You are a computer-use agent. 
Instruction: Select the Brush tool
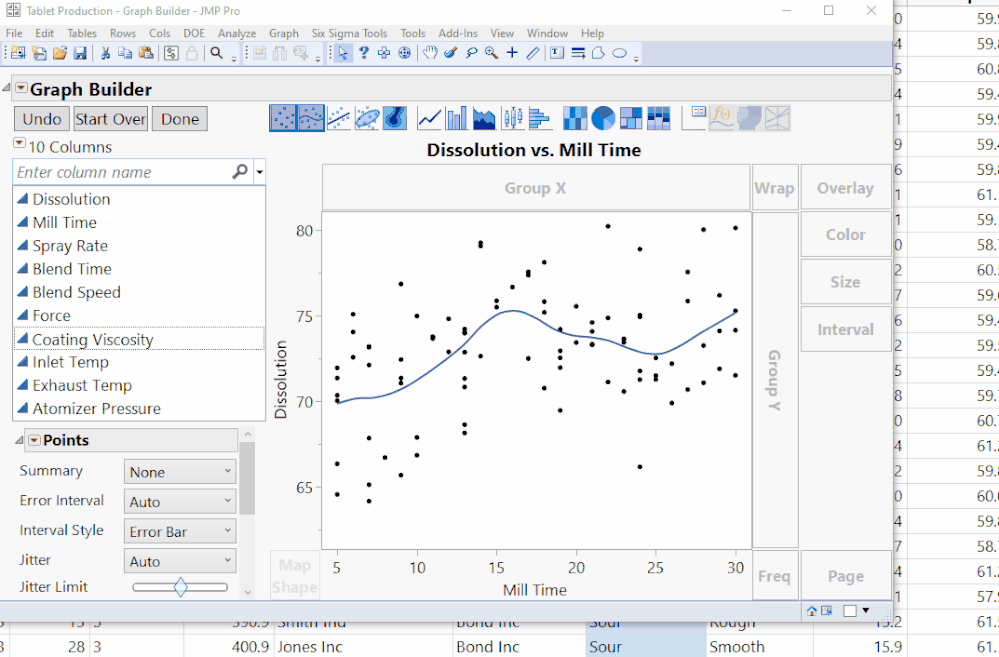[x=451, y=54]
